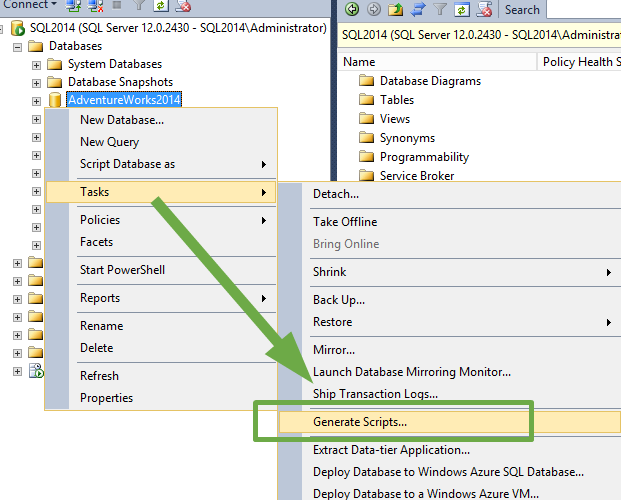621x500 pixels.
Task: Click the Filter icon in Object Explorer toolbar
Action: (139, 5)
